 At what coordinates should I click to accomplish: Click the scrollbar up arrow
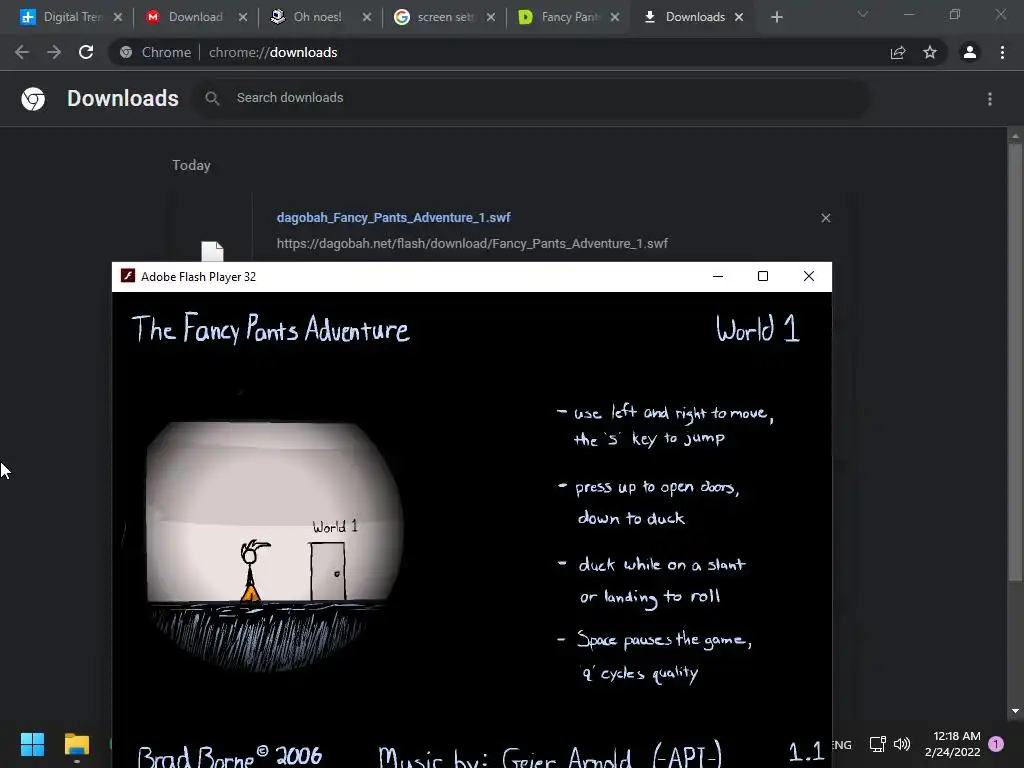point(1015,136)
